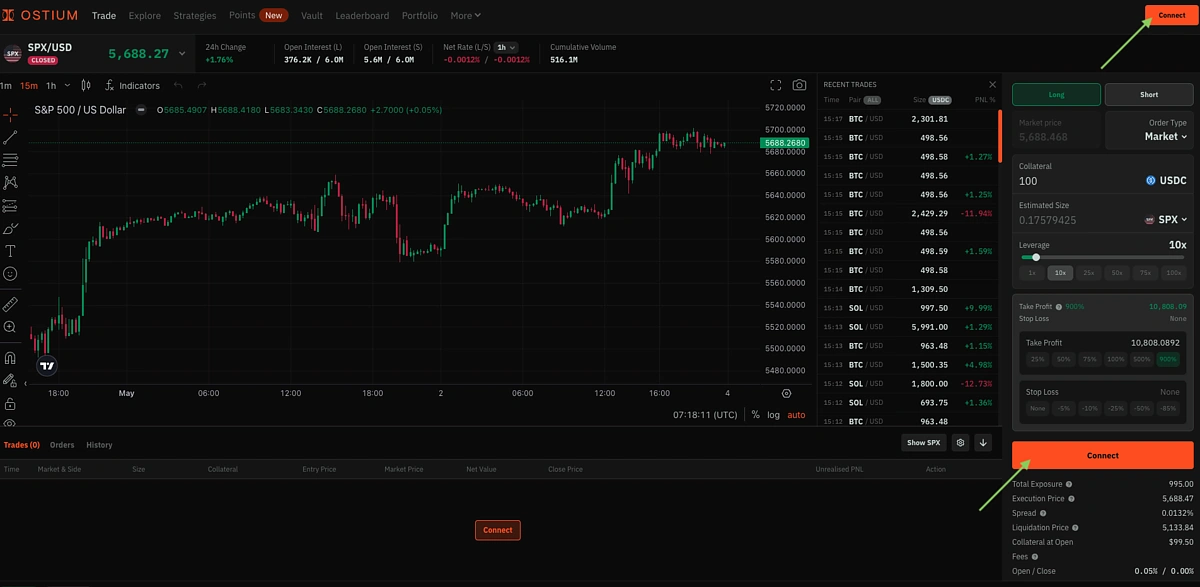
Task: Open the emoji icons tool
Action: [x=10, y=274]
